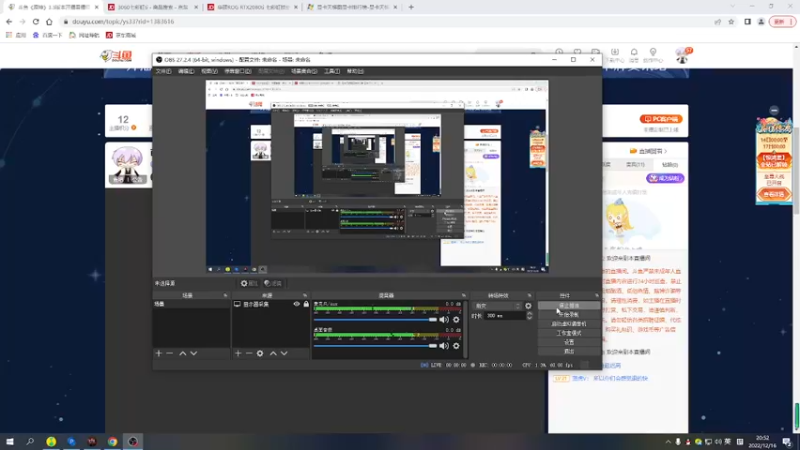The height and width of the screenshot is (450, 800).
Task: Select the display capture source row
Action: tap(271, 304)
